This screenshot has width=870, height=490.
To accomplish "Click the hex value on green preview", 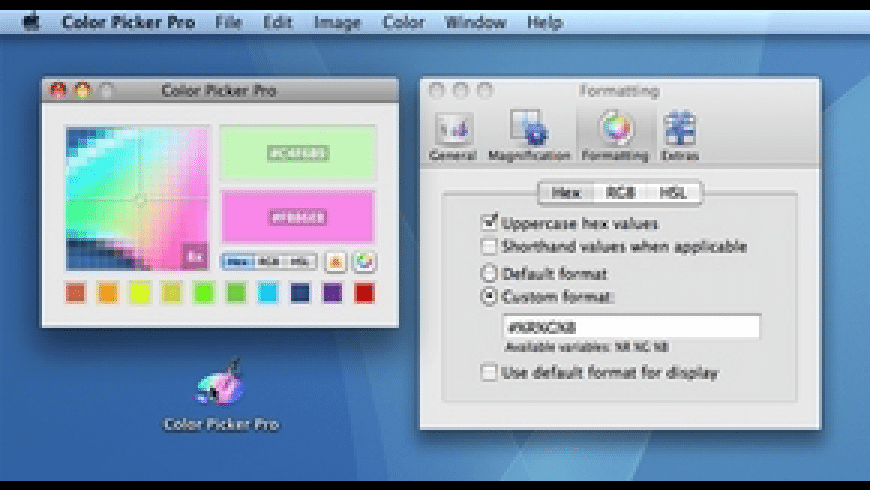I will (299, 153).
